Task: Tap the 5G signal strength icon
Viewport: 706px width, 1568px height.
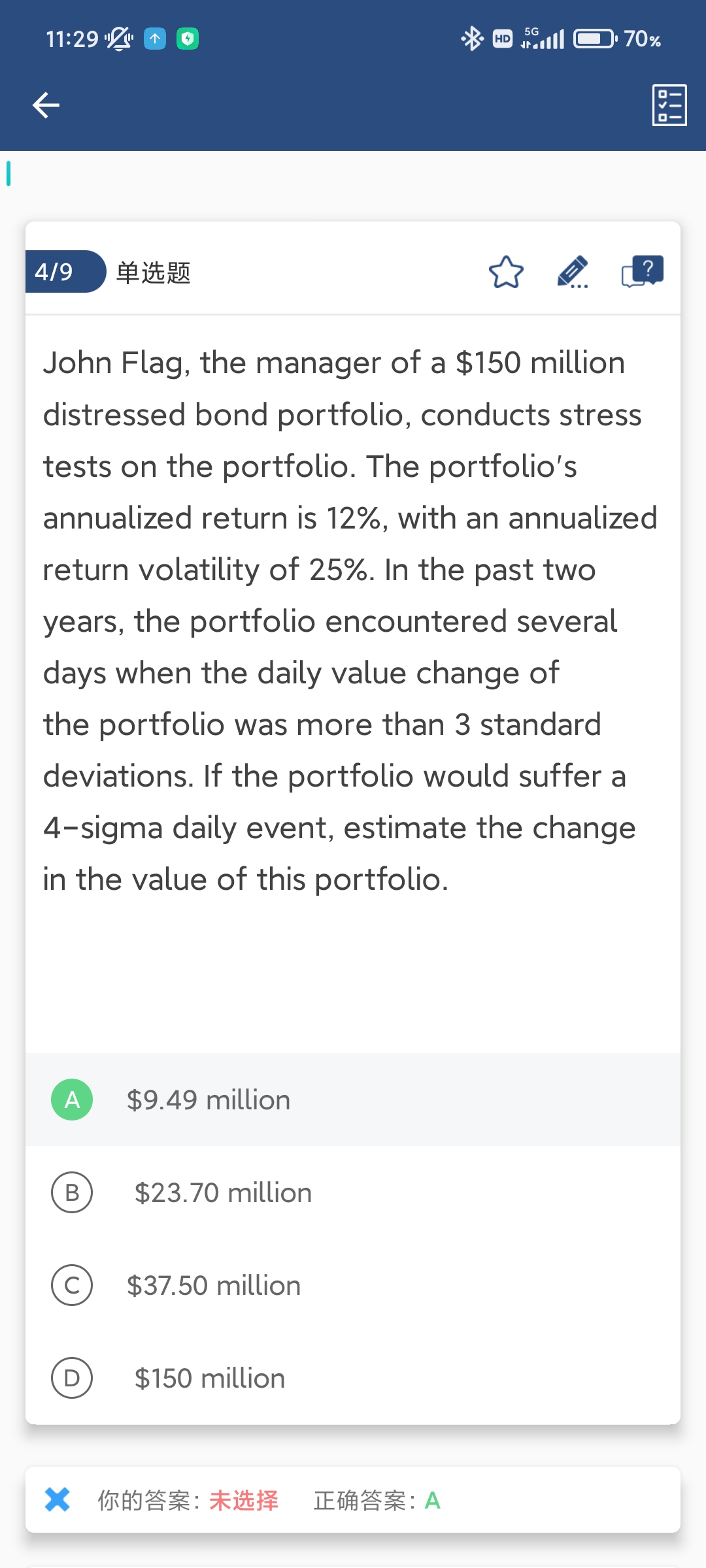Action: (x=543, y=39)
